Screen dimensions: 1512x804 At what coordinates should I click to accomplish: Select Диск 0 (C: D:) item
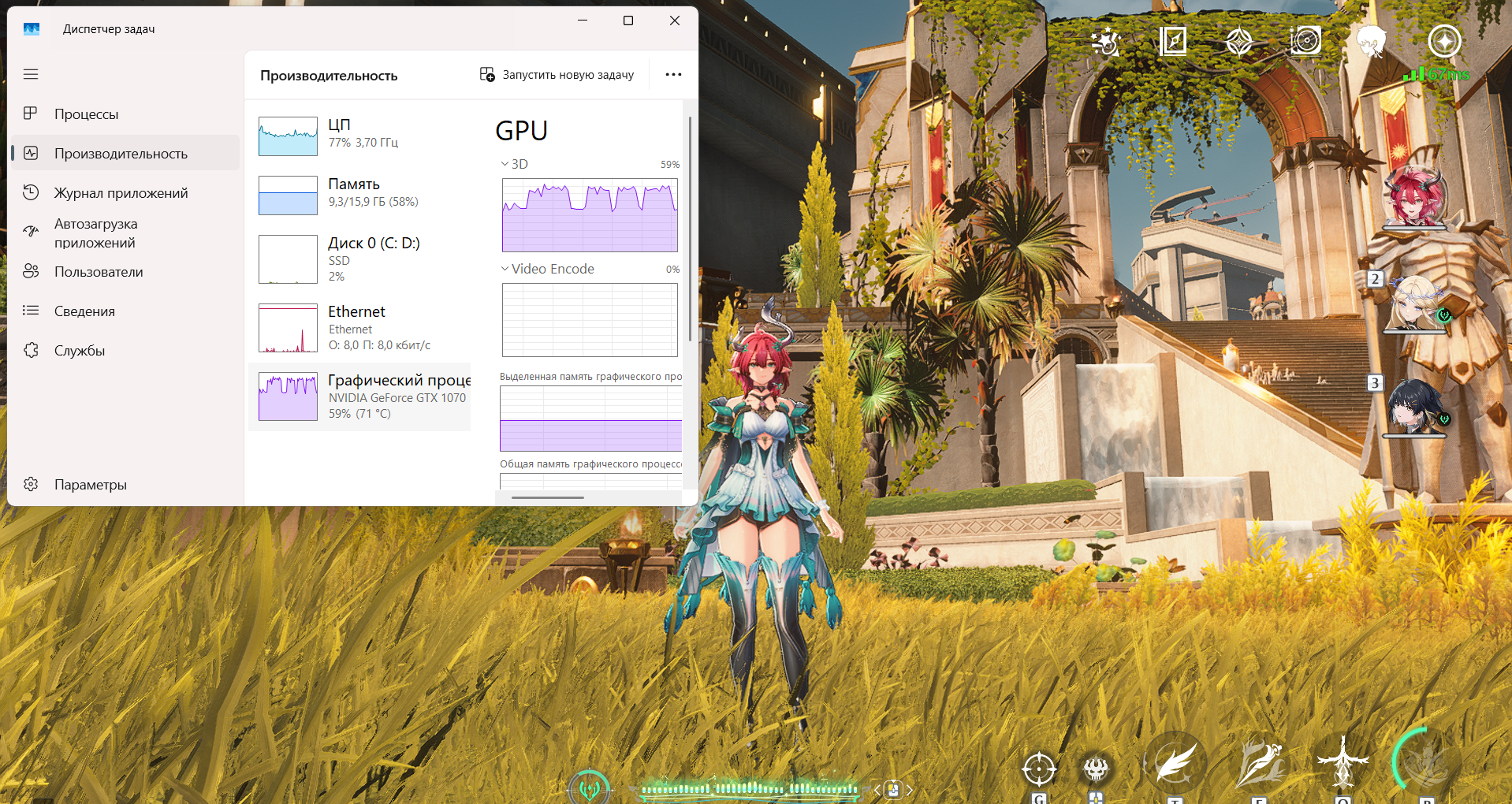[359, 259]
